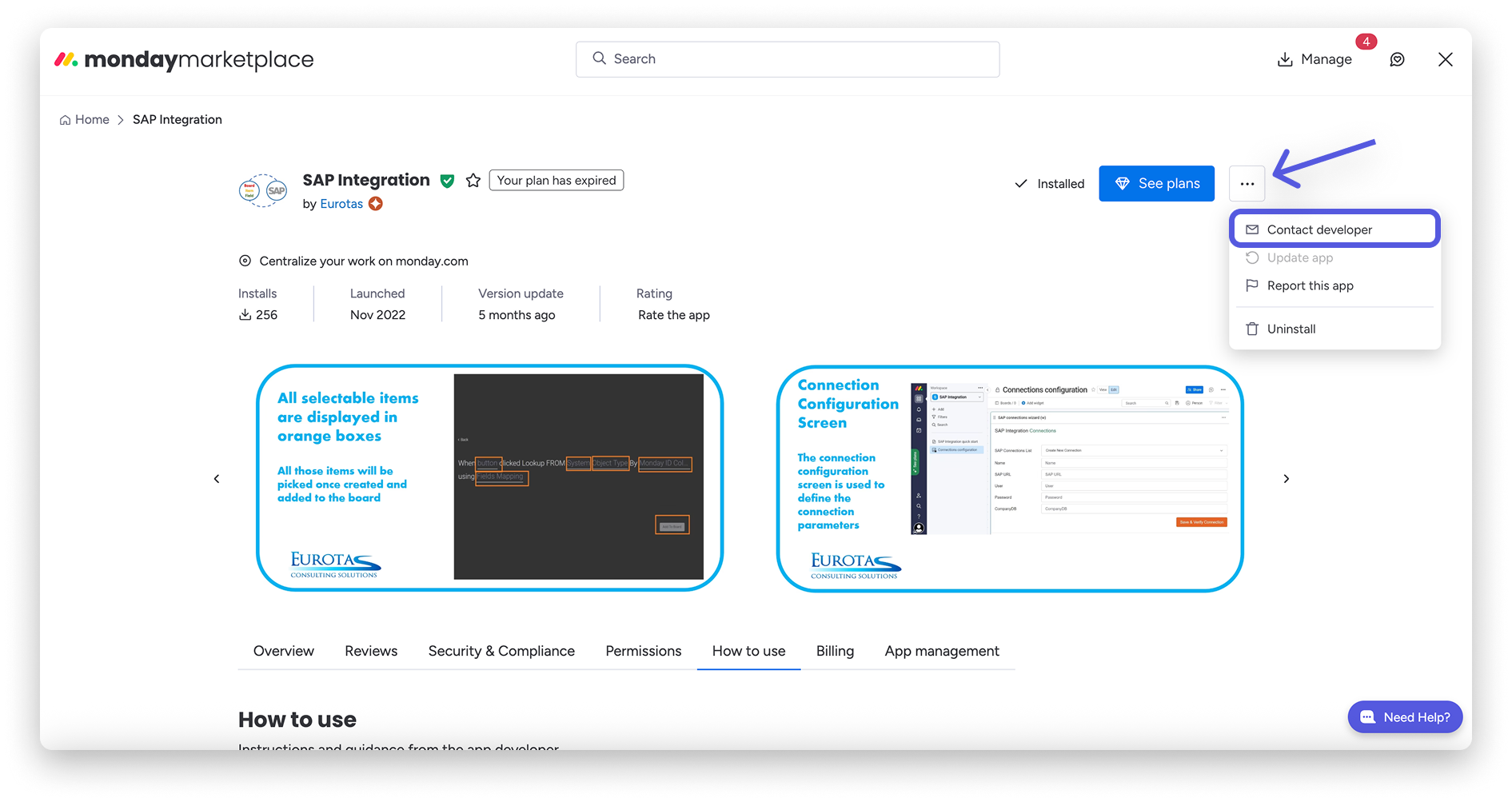1512x802 pixels.
Task: Click the Eurotas developer link
Action: coord(341,204)
